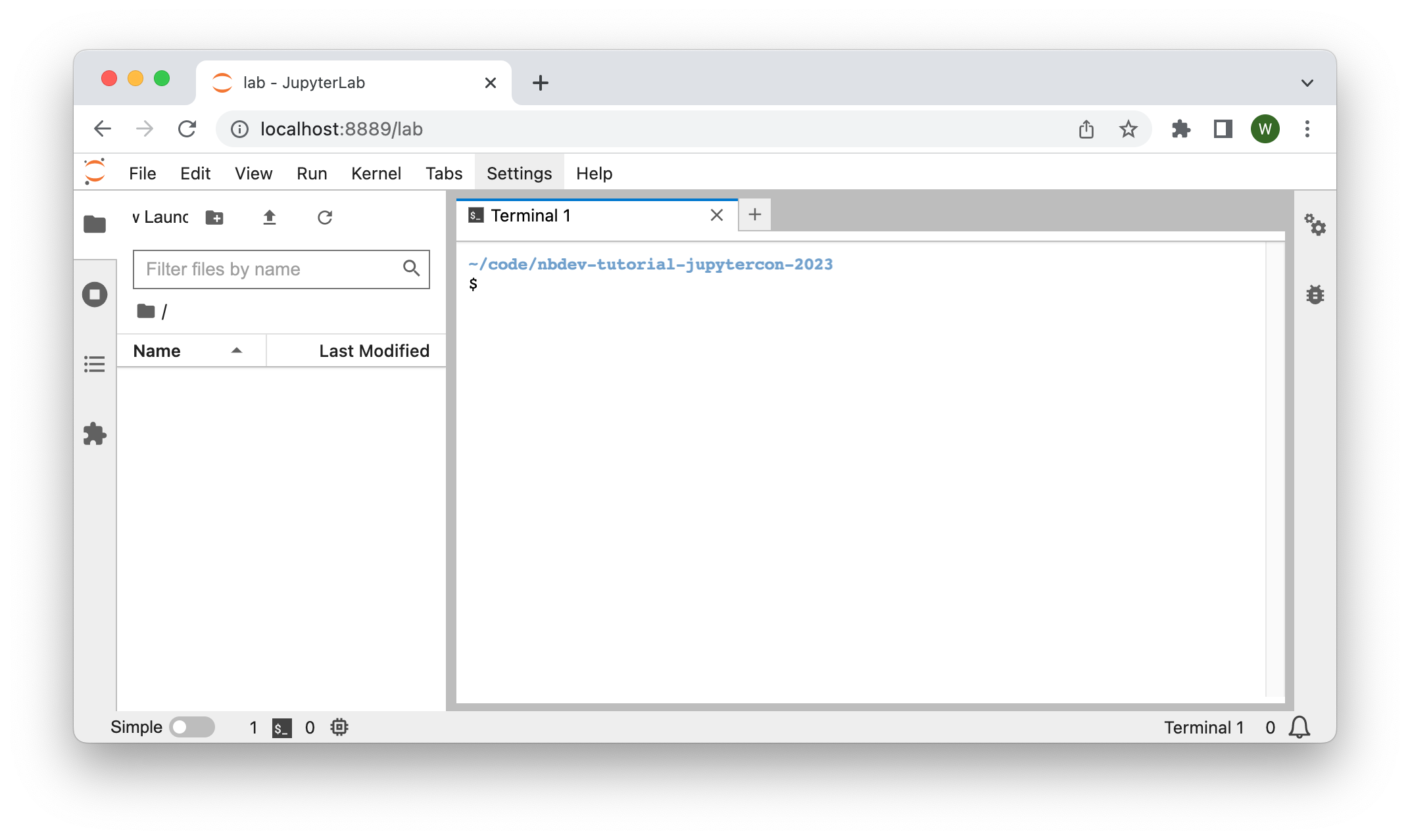1410x840 pixels.
Task: Toggle Simple interface mode switch
Action: 191,727
